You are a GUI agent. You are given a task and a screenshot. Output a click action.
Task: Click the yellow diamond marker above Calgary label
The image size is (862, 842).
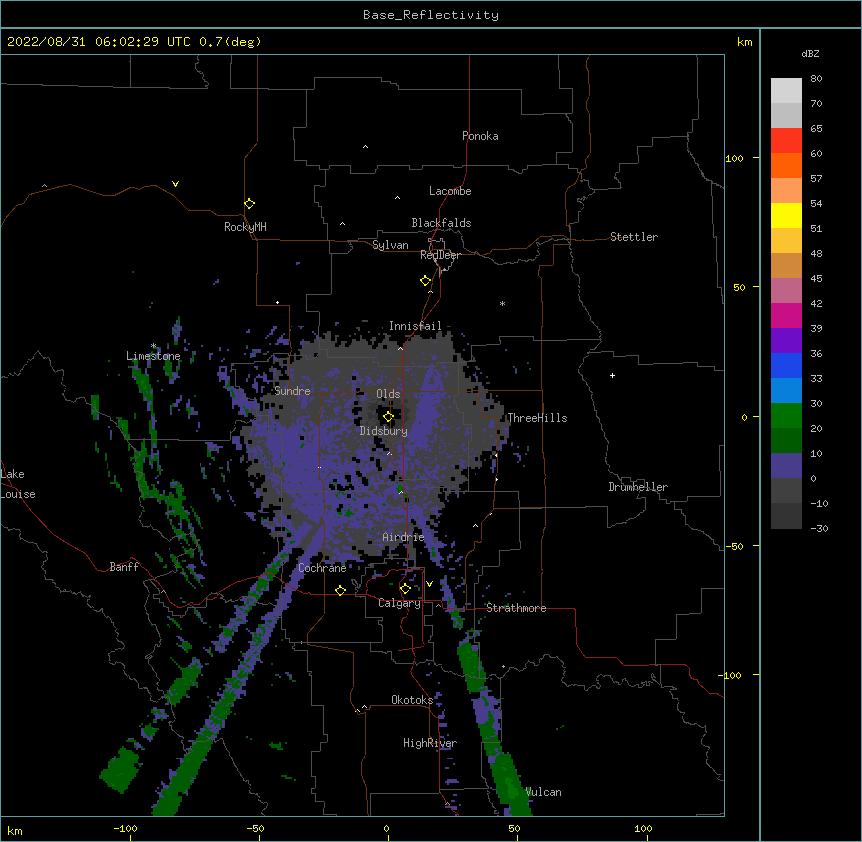pyautogui.click(x=405, y=589)
